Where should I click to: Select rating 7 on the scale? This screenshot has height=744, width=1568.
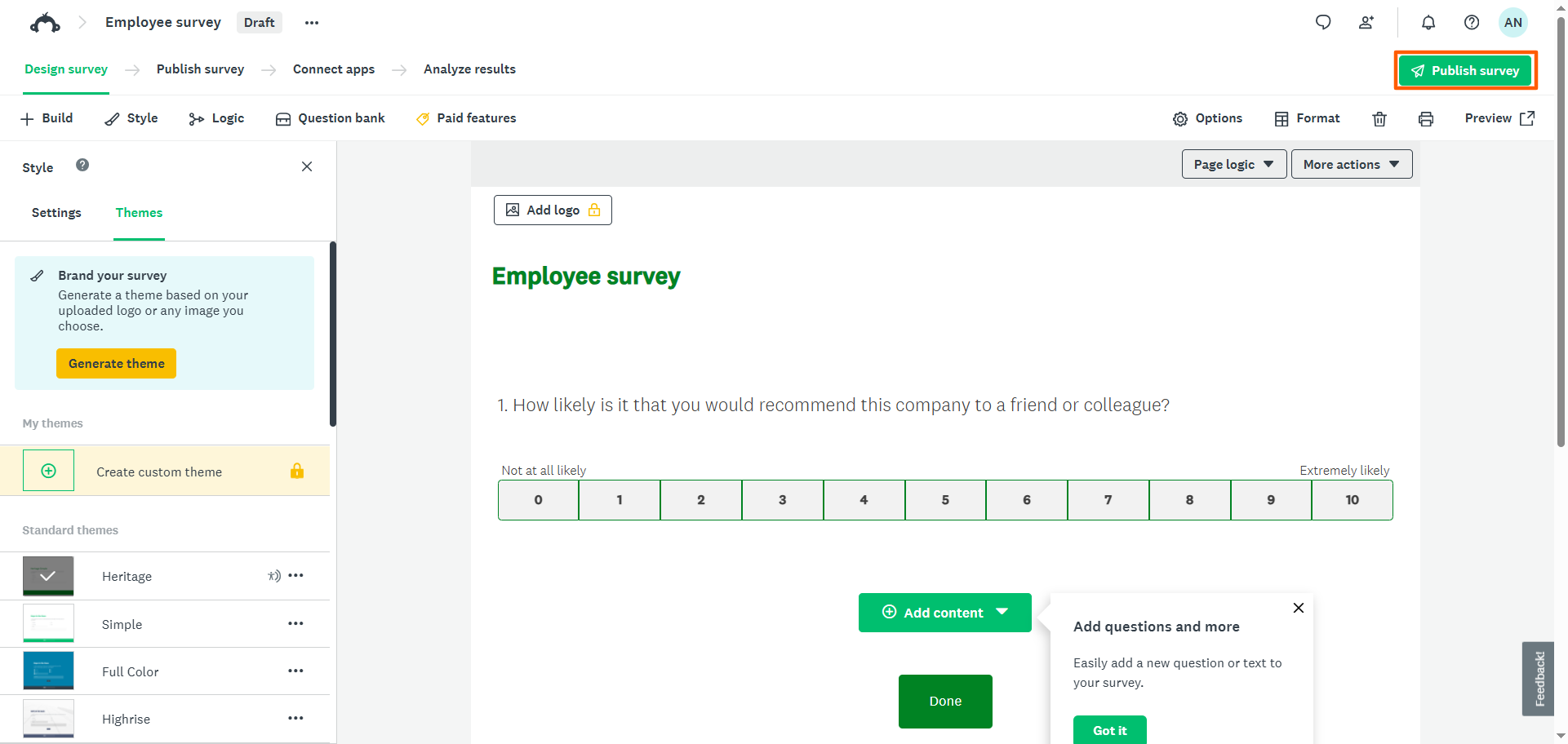(x=1108, y=500)
